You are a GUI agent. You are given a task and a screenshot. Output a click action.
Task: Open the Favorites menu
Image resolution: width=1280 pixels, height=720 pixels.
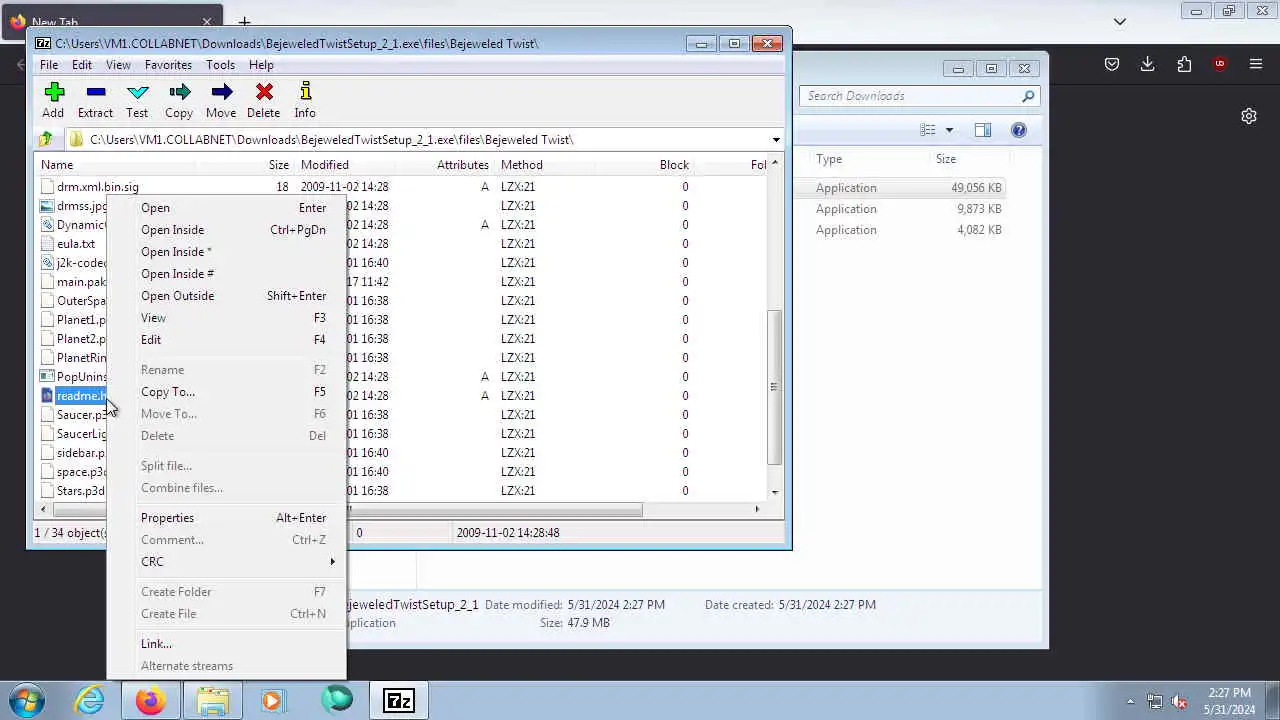(x=168, y=65)
